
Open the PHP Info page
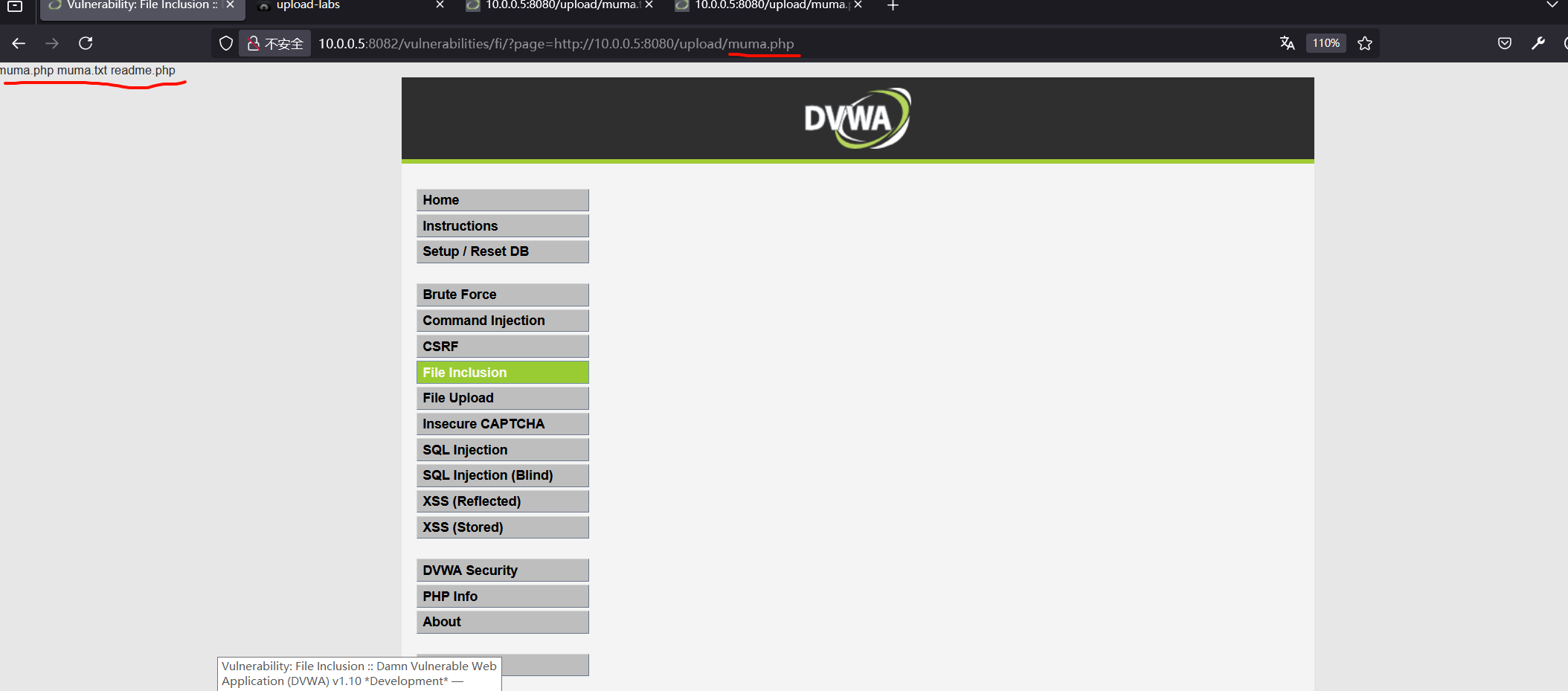503,597
